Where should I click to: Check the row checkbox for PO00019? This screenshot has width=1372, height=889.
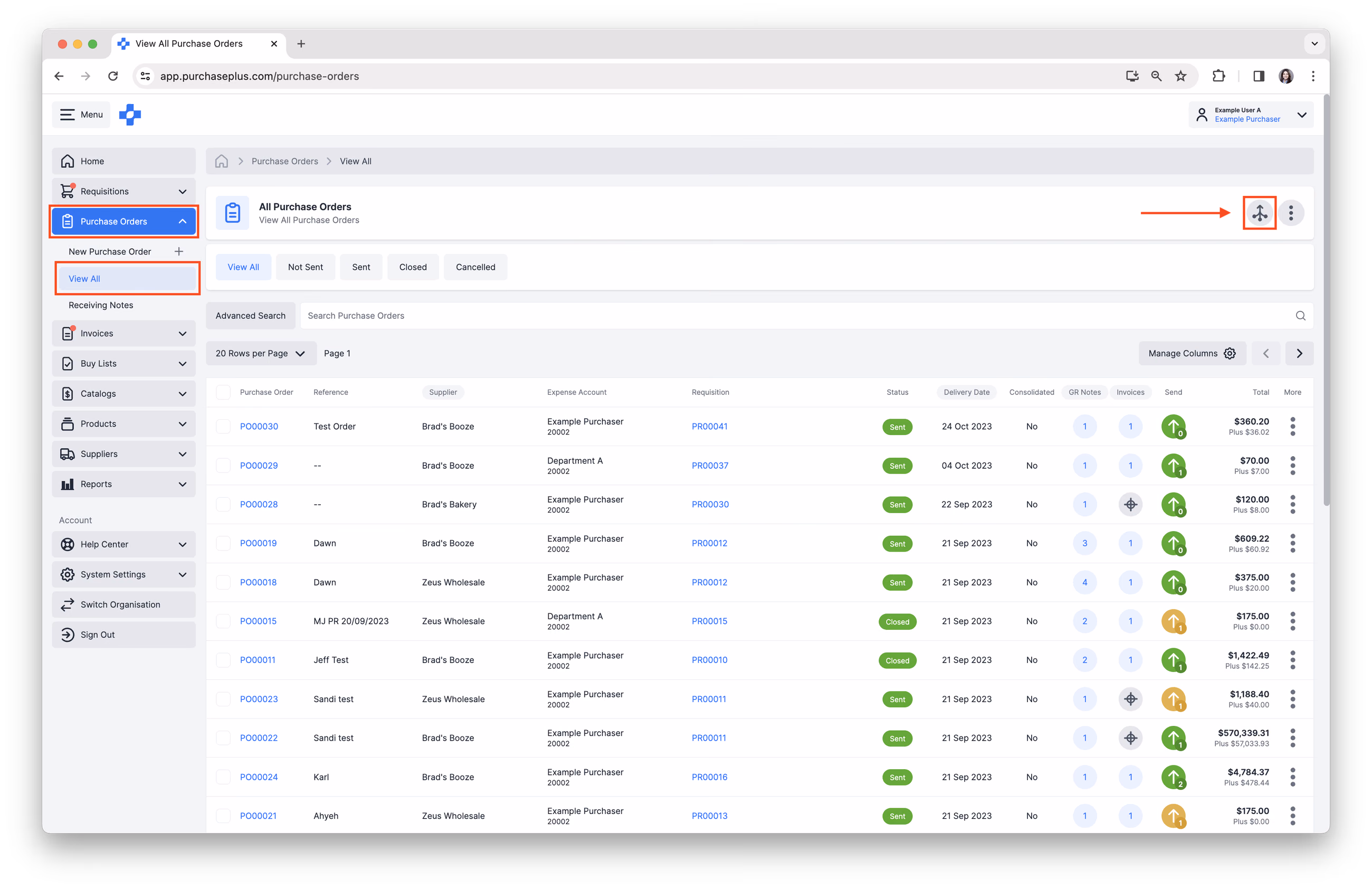coord(223,543)
